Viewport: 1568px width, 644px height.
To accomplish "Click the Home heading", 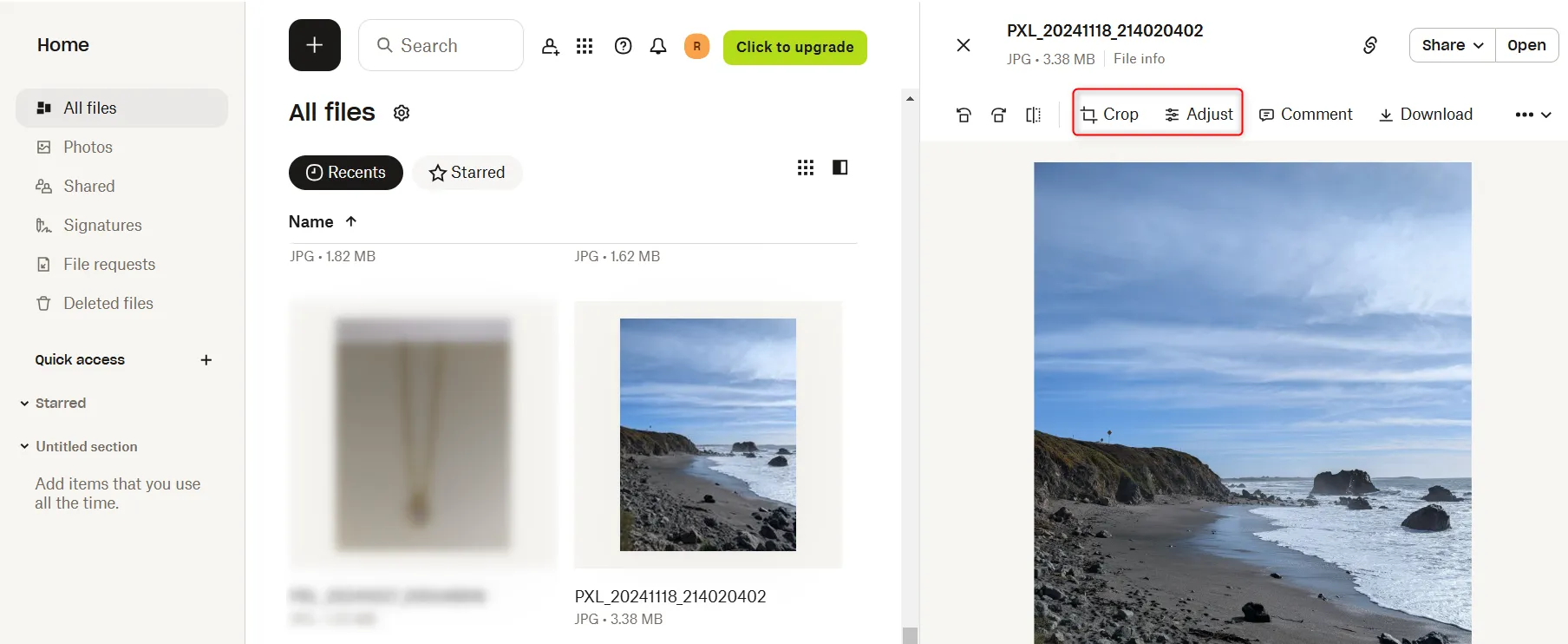I will (63, 45).
